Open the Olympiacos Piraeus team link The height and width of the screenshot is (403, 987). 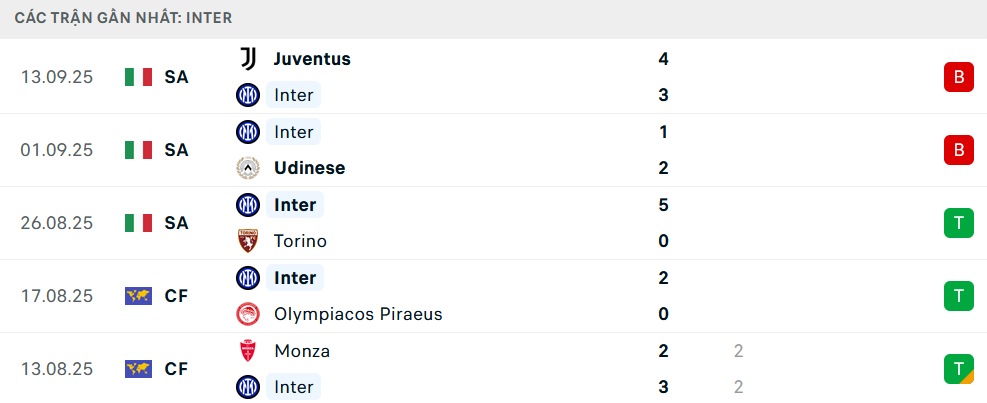[358, 314]
